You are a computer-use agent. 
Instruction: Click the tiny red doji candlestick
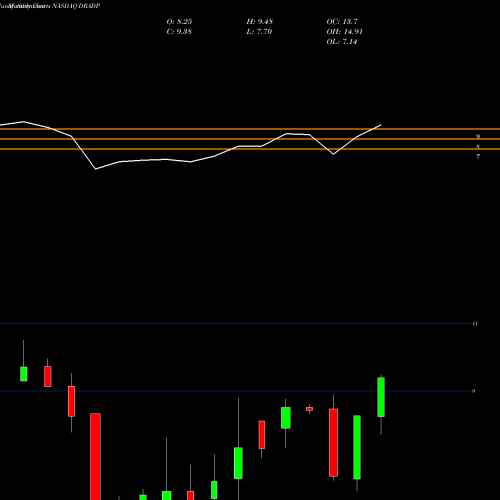309,409
